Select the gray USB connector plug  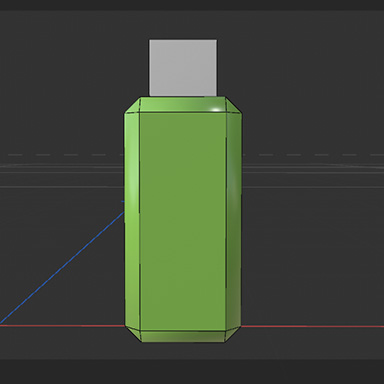(x=183, y=68)
